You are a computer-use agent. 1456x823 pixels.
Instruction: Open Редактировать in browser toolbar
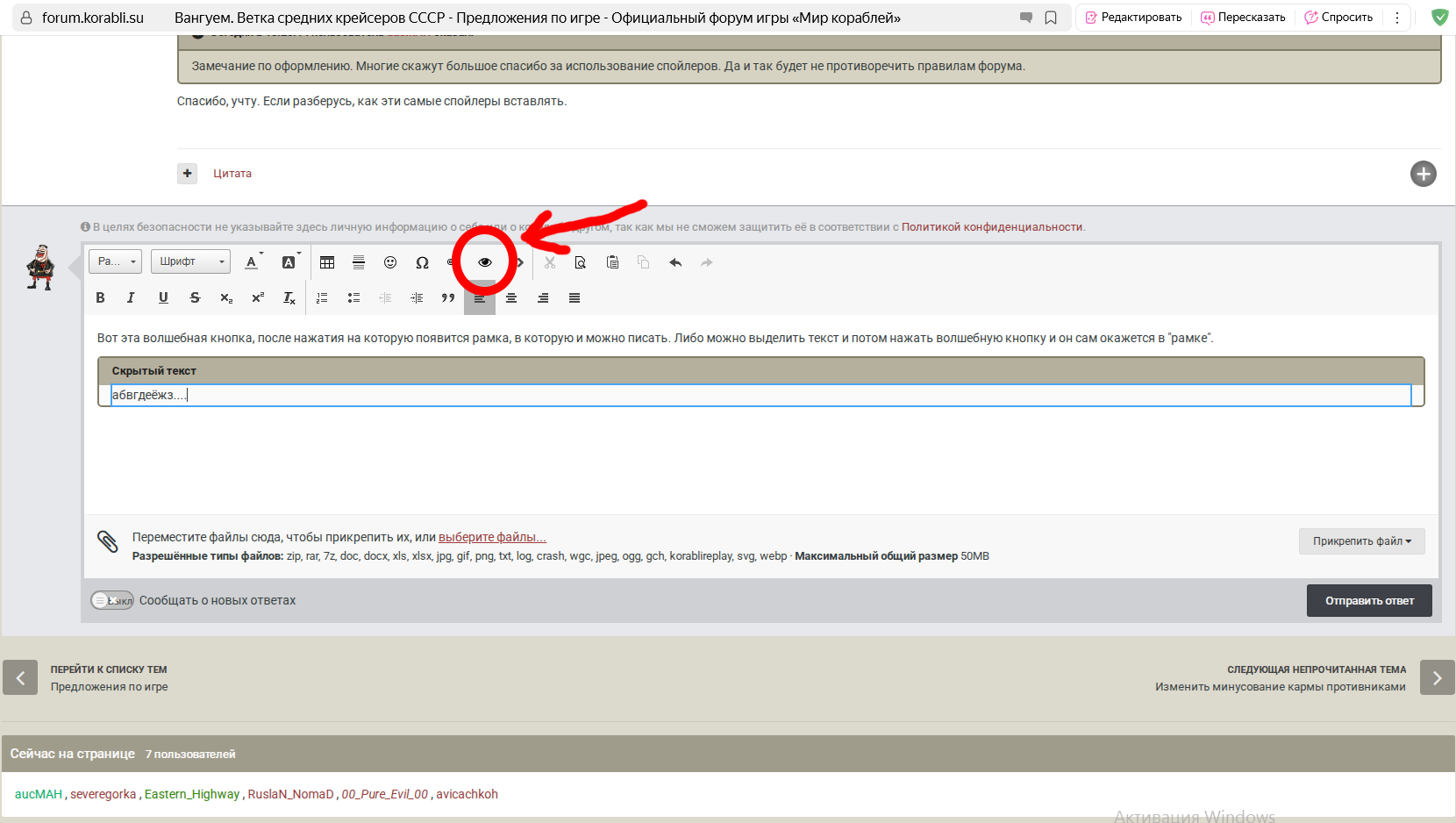(x=1133, y=18)
